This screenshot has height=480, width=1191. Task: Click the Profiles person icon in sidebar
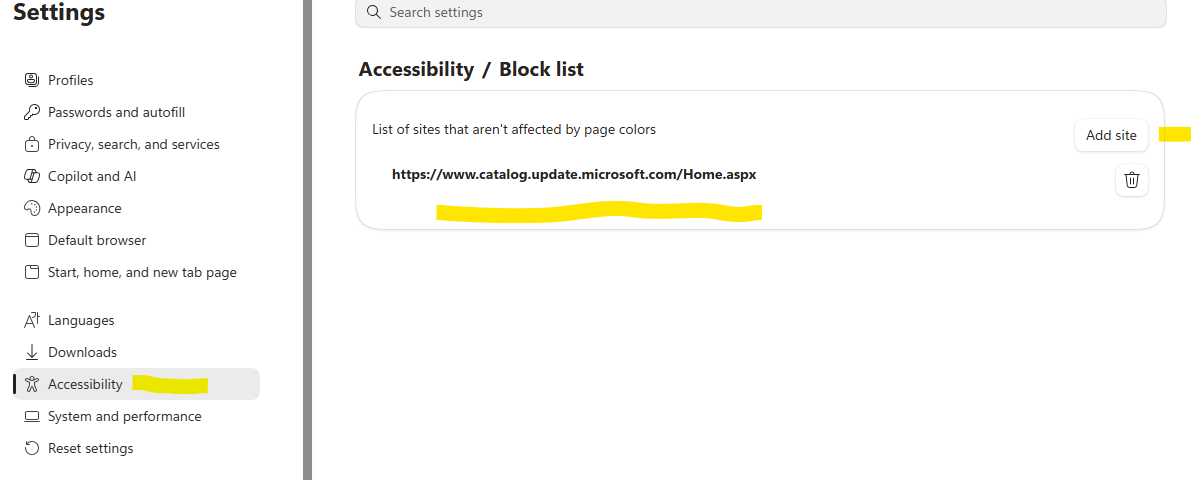coord(32,80)
